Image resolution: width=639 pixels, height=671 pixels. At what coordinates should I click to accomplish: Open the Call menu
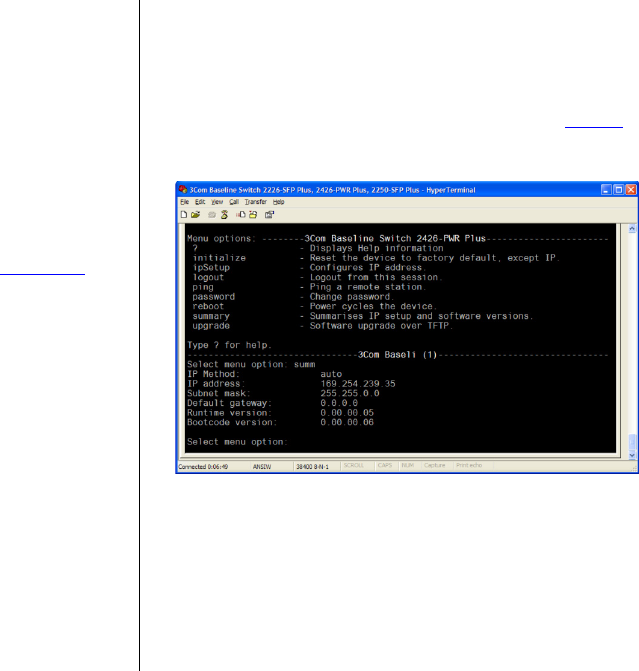click(234, 202)
